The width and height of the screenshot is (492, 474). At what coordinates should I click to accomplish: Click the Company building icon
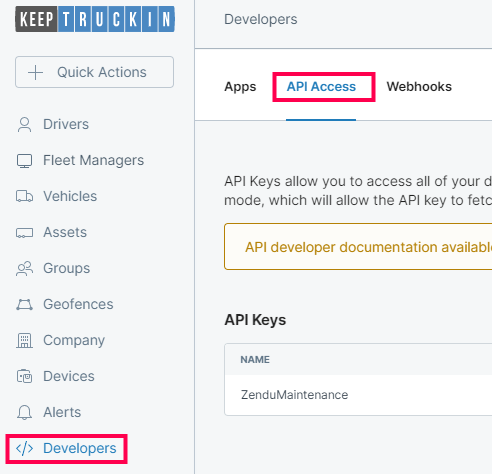pyautogui.click(x=24, y=340)
